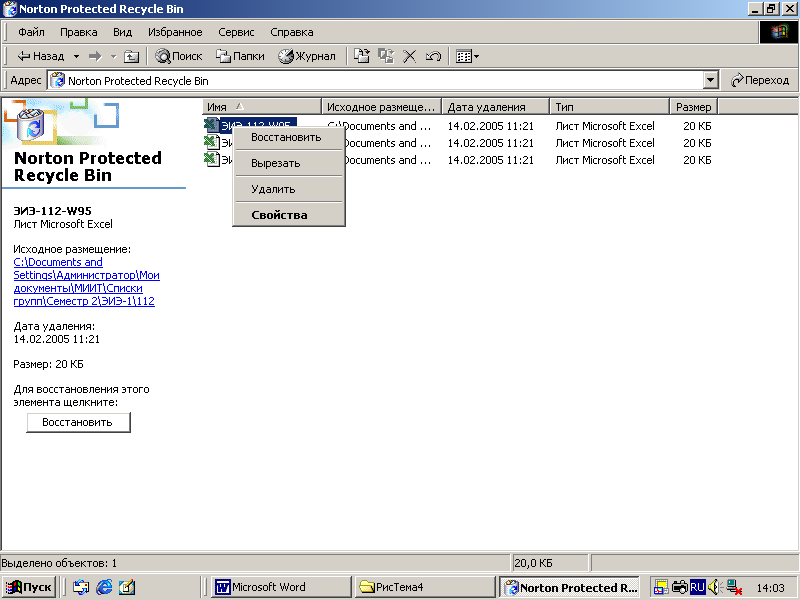Switch to Microsoft Word taskbar button

[282, 587]
